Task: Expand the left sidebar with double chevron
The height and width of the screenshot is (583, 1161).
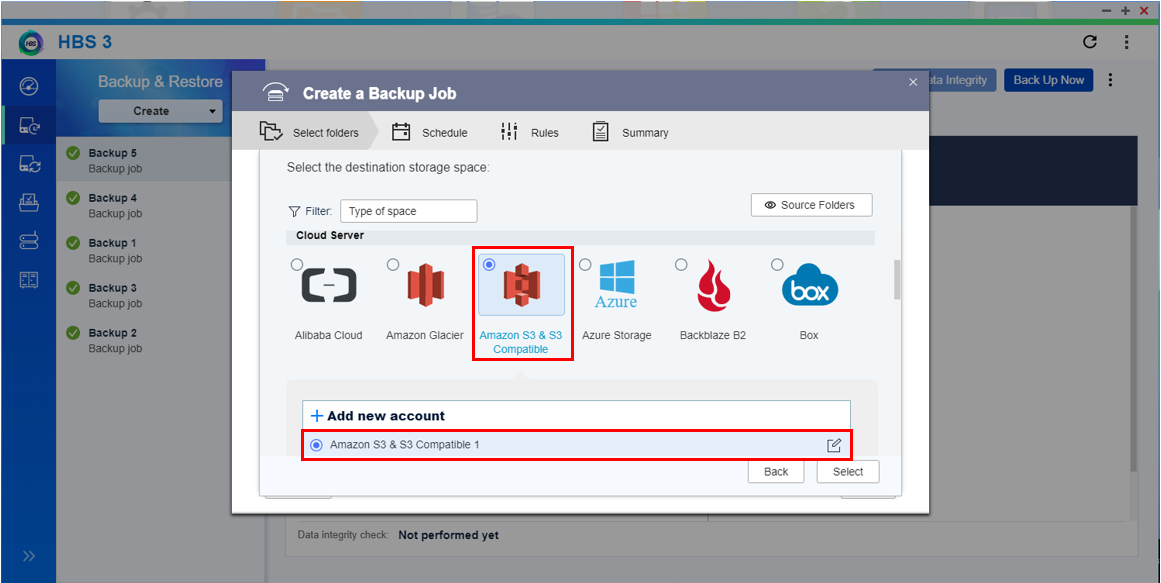Action: point(29,556)
